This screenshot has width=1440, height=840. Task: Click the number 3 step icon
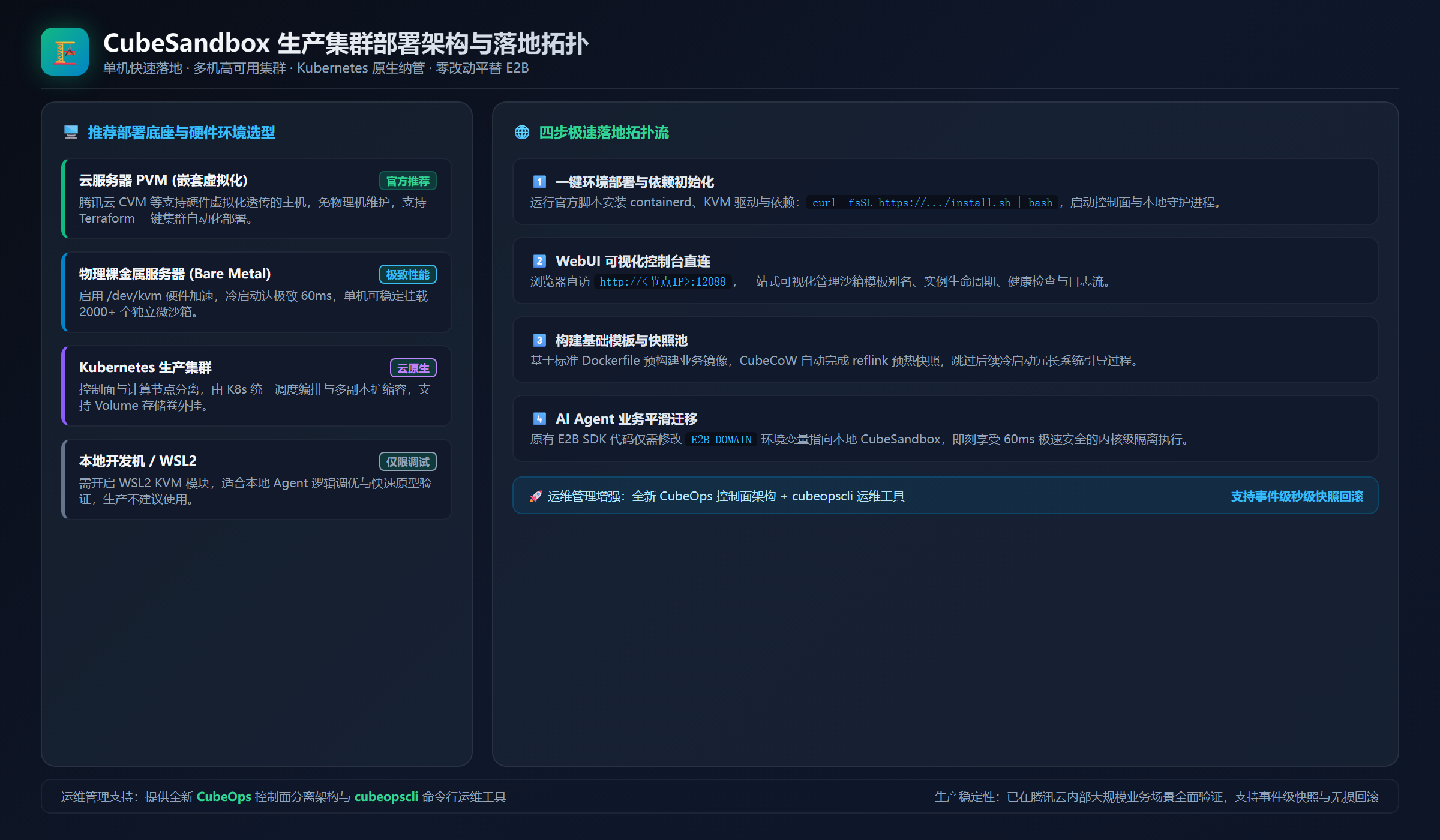click(x=539, y=340)
